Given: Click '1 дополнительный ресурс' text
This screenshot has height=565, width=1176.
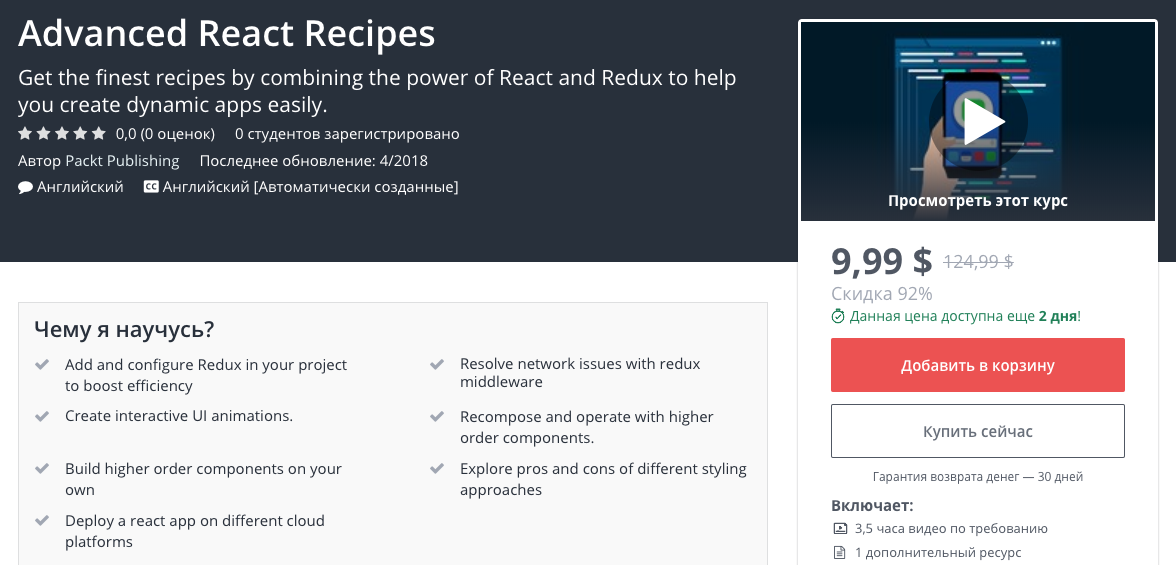Looking at the screenshot, I should click(x=938, y=553).
